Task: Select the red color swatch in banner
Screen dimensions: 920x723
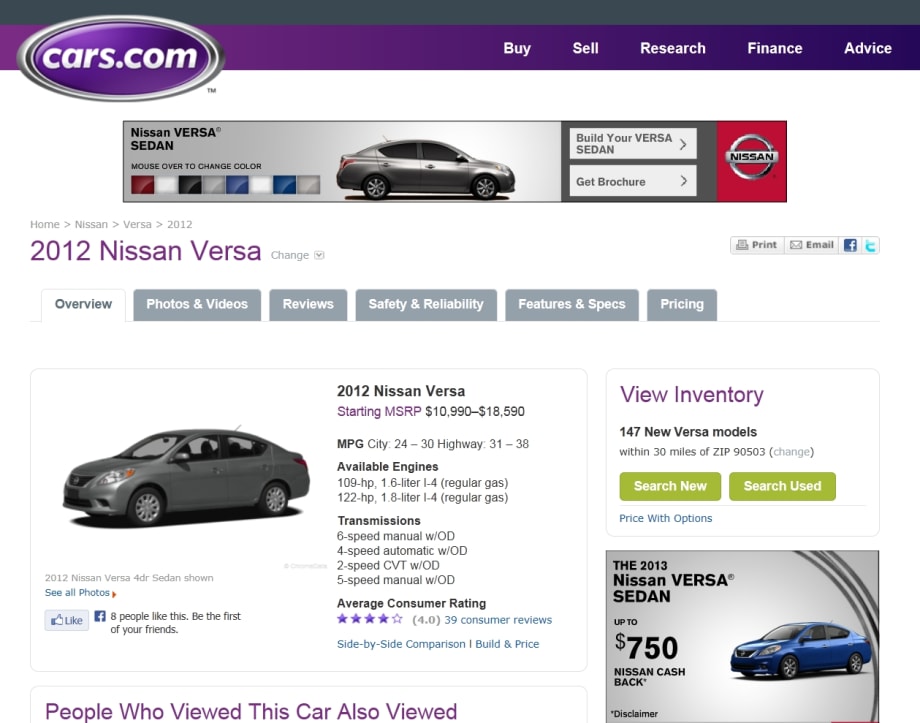Action: tap(143, 185)
